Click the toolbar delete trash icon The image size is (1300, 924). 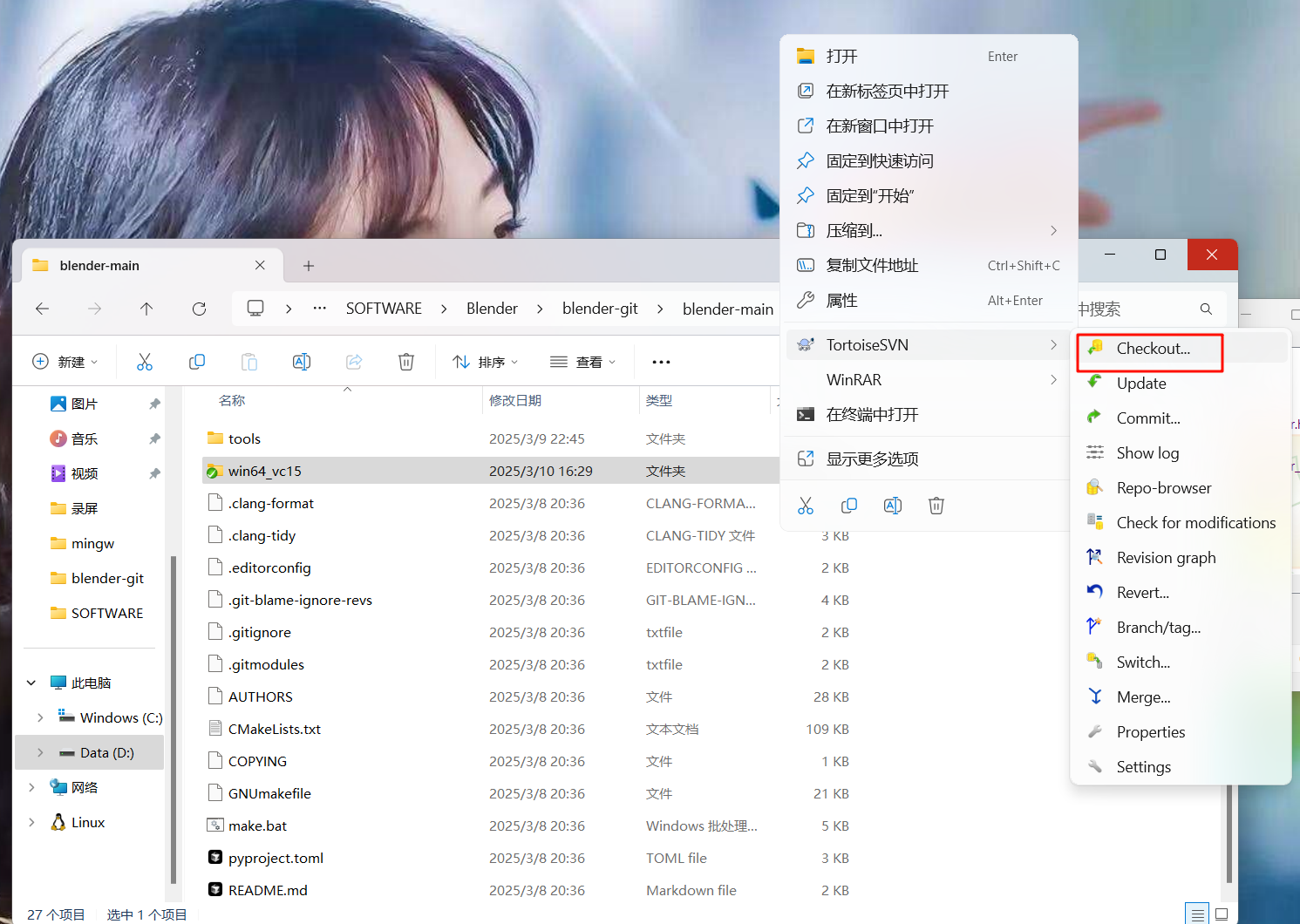pyautogui.click(x=406, y=362)
